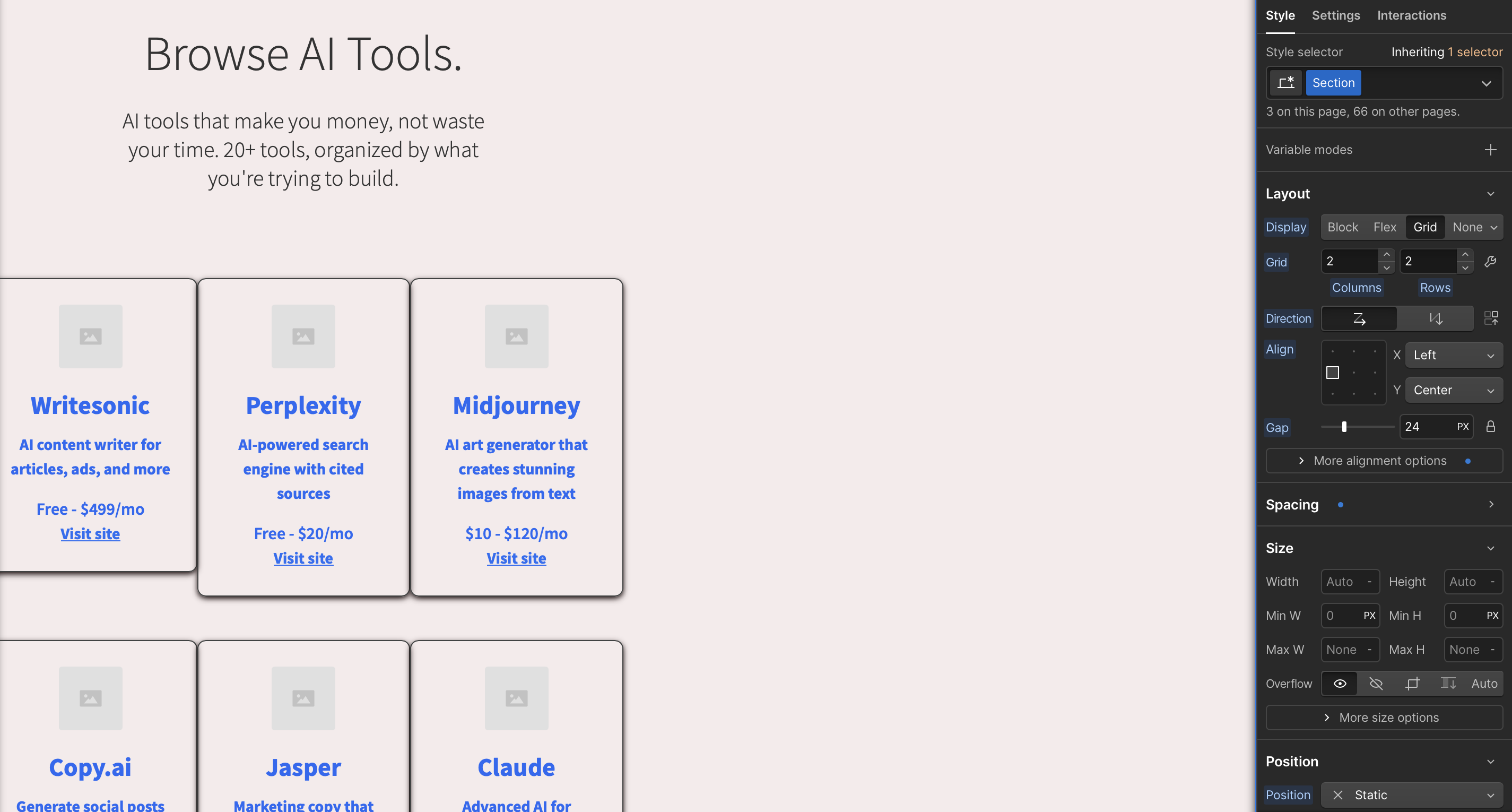Click Perplexity's Visit site link
The width and height of the screenshot is (1512, 812).
(x=303, y=558)
